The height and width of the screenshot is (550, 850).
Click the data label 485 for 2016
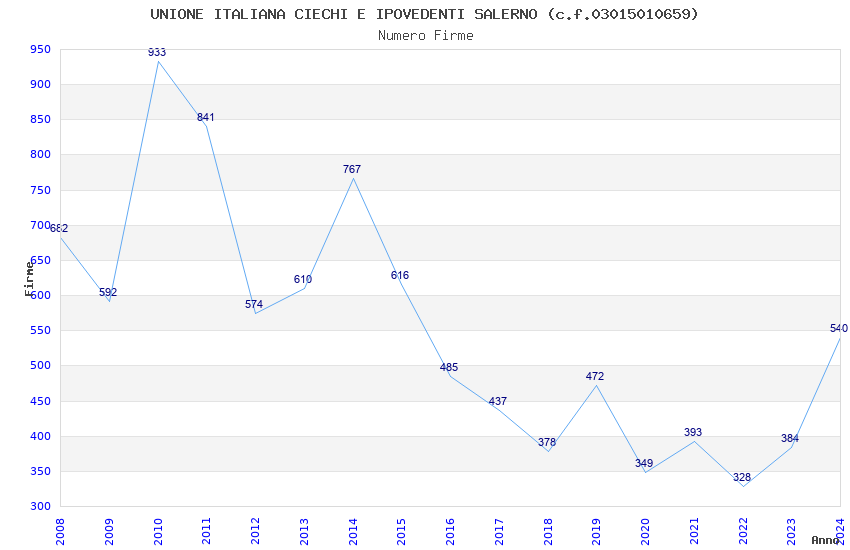click(x=449, y=367)
